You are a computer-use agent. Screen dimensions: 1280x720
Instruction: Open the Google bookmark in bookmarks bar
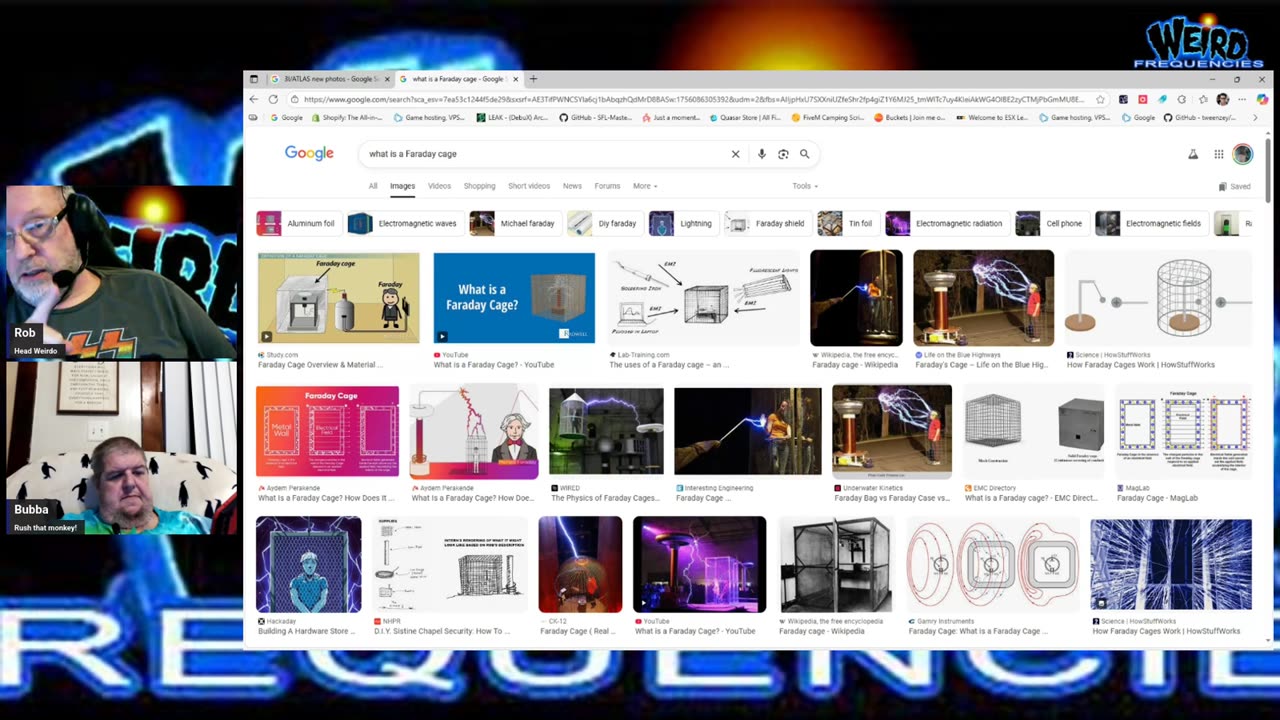286,117
